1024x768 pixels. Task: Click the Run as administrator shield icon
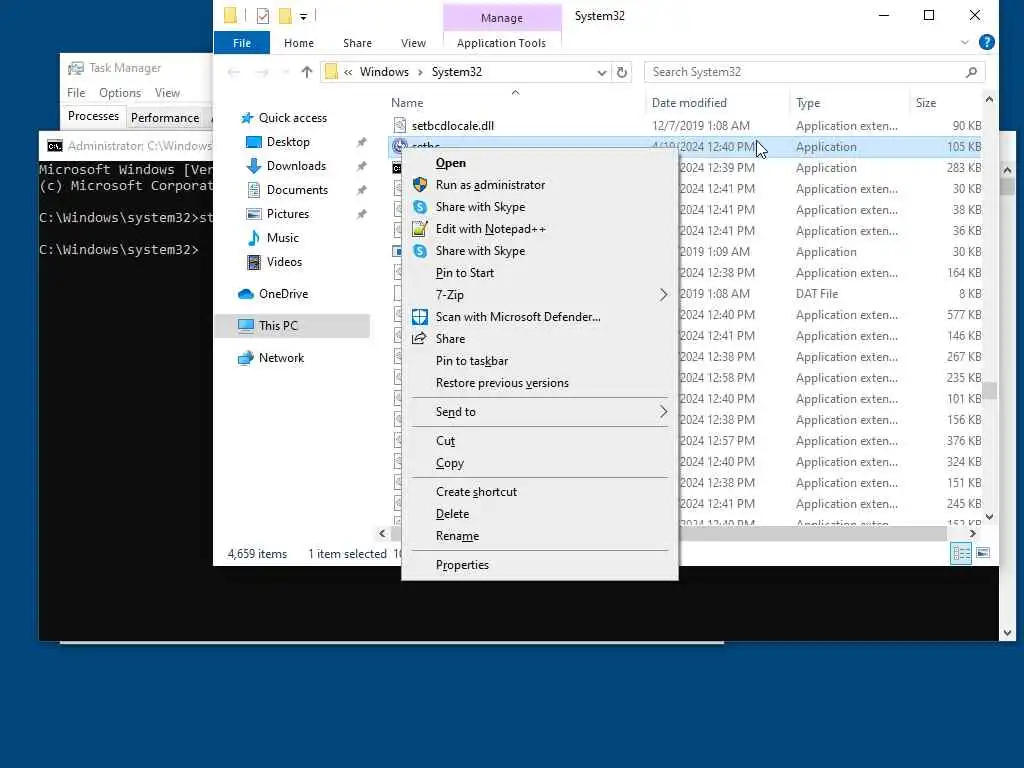point(419,185)
